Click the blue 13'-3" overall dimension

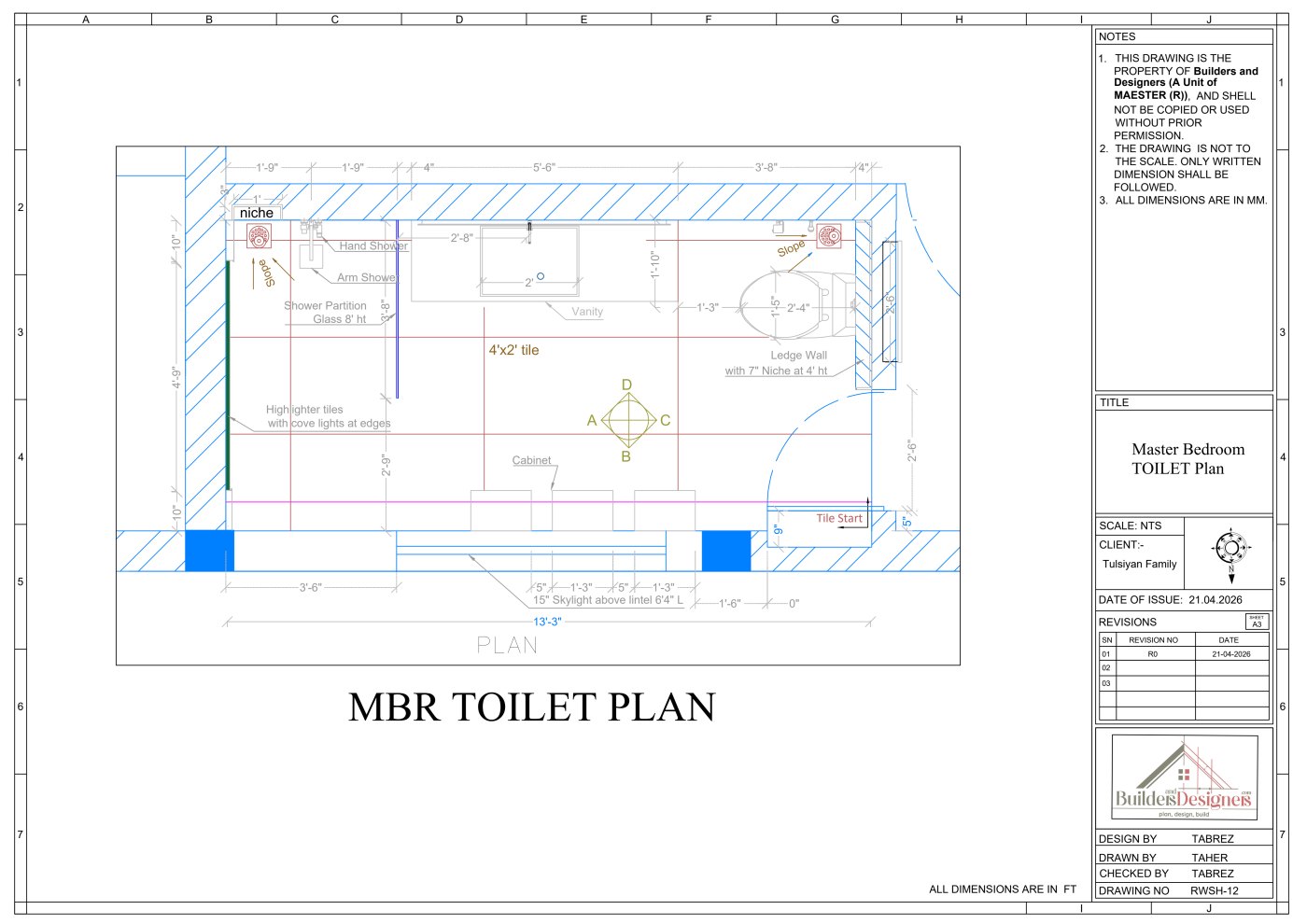tap(547, 622)
